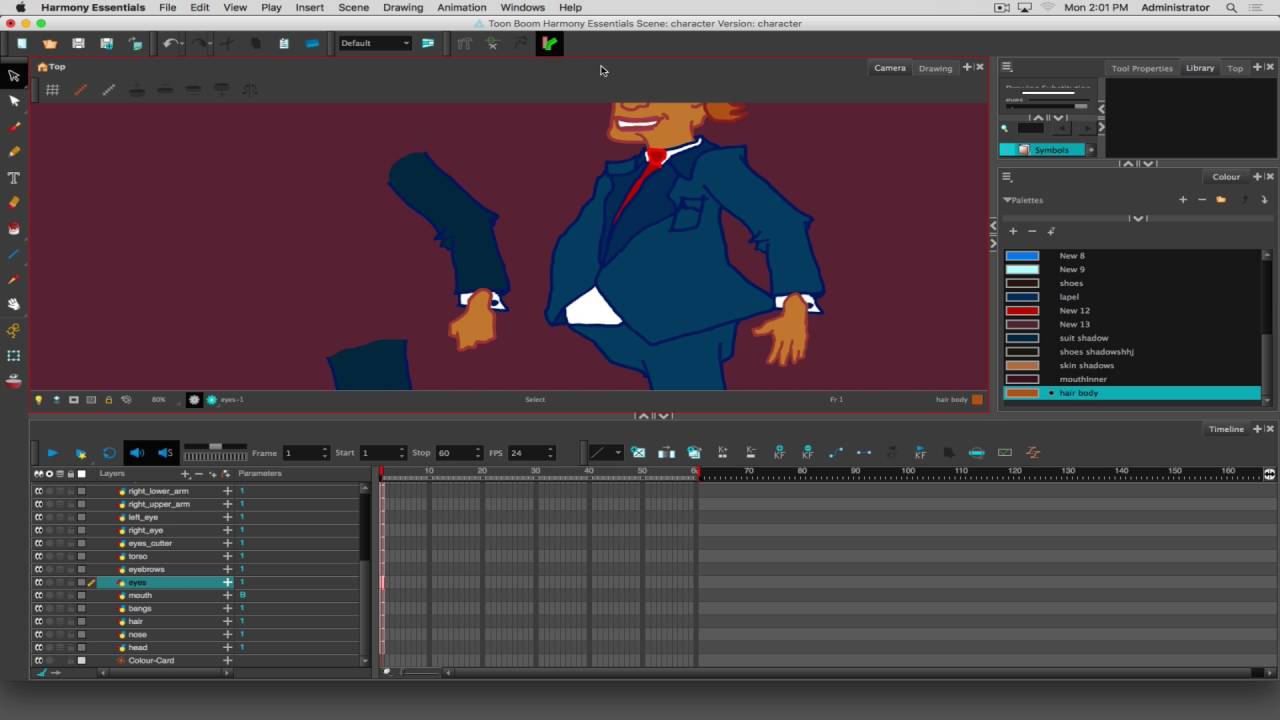Image resolution: width=1280 pixels, height=720 pixels.
Task: Toggle visibility of the Colour-Card layer
Action: (39, 660)
